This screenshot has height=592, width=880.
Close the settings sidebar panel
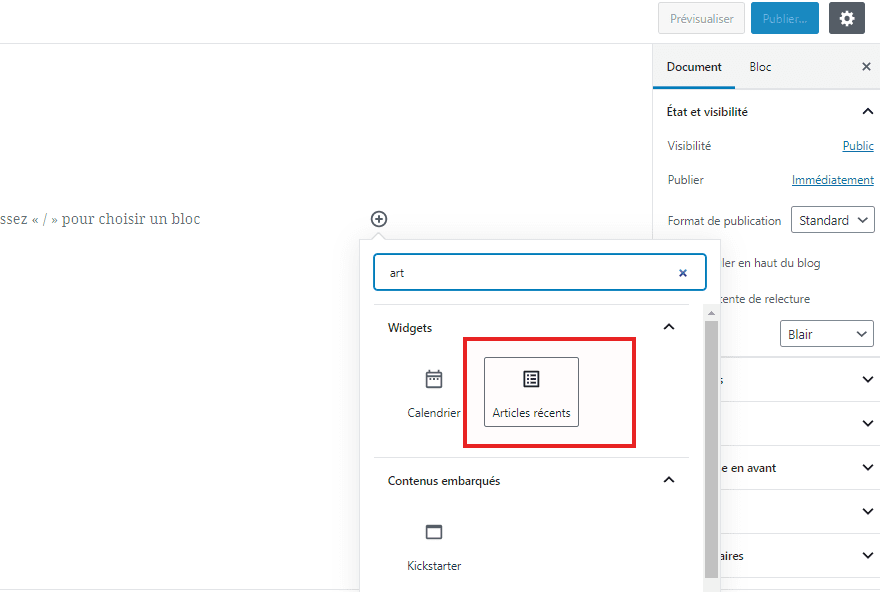click(x=866, y=67)
